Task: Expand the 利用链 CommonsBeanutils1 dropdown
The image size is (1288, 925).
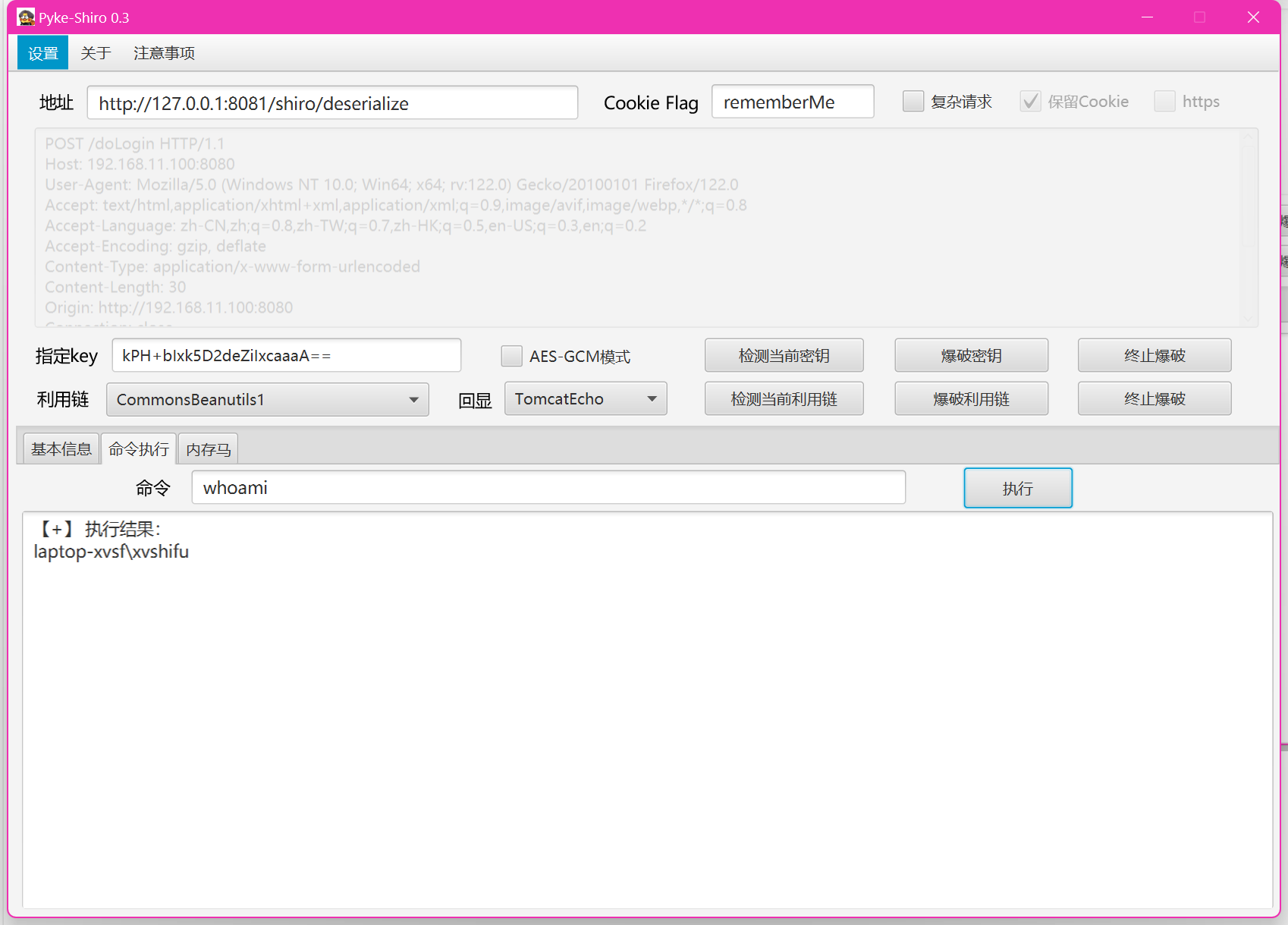Action: coord(268,399)
